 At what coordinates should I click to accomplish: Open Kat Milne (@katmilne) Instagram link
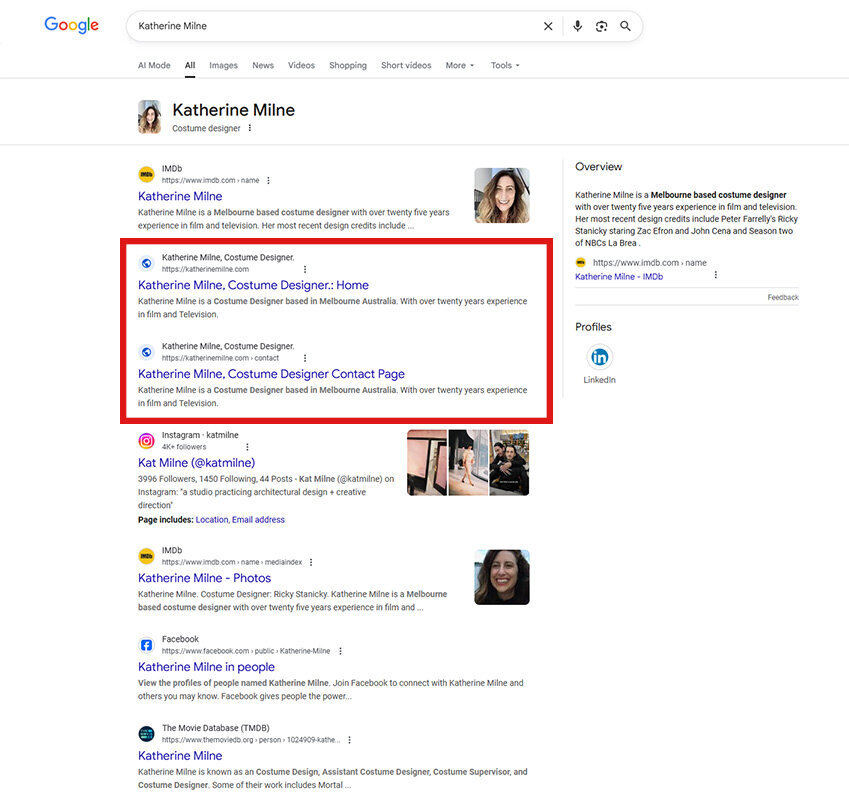click(x=196, y=463)
